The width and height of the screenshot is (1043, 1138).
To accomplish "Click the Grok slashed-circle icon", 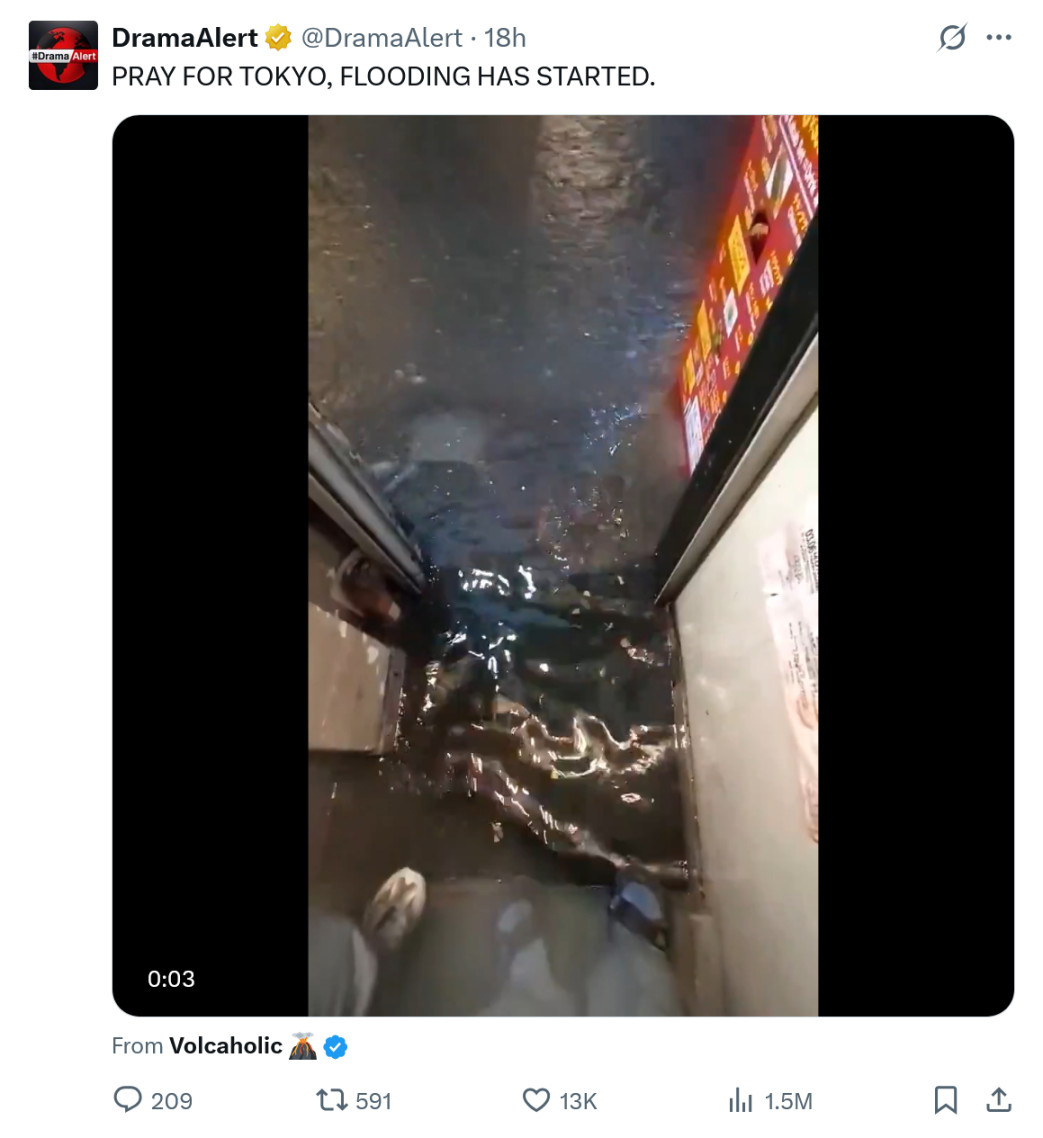I will tap(952, 38).
